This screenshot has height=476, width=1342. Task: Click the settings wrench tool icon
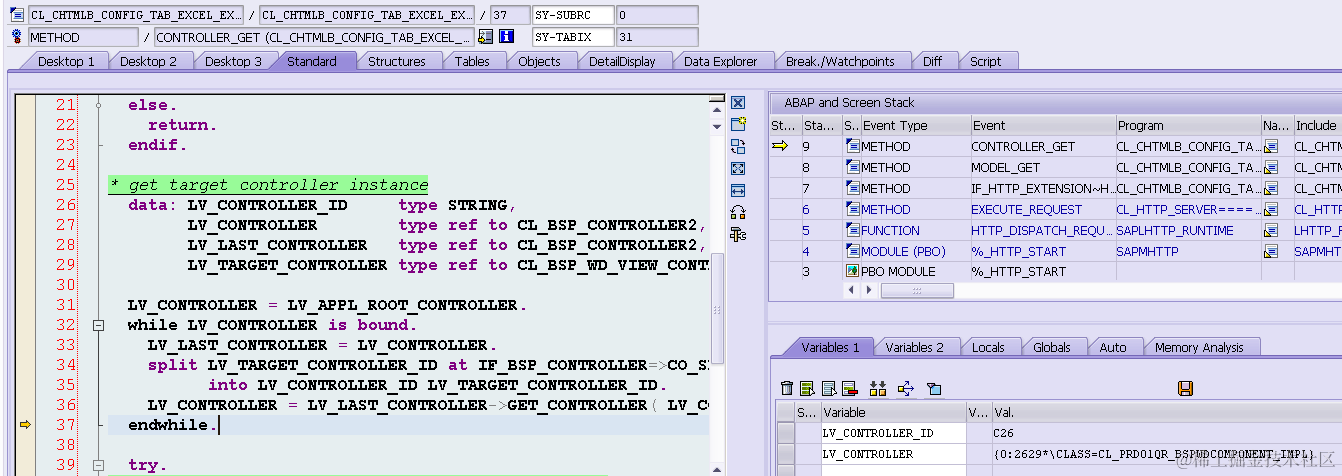738,234
